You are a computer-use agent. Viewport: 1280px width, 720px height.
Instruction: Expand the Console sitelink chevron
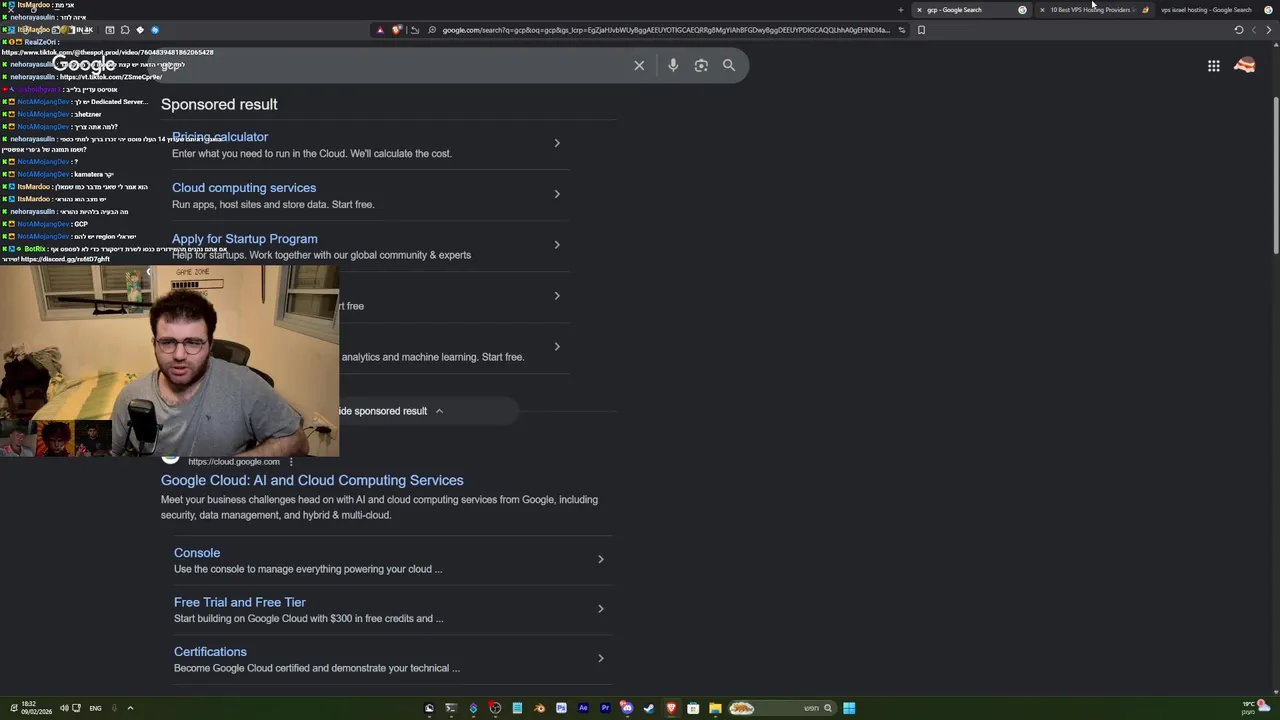(x=600, y=559)
